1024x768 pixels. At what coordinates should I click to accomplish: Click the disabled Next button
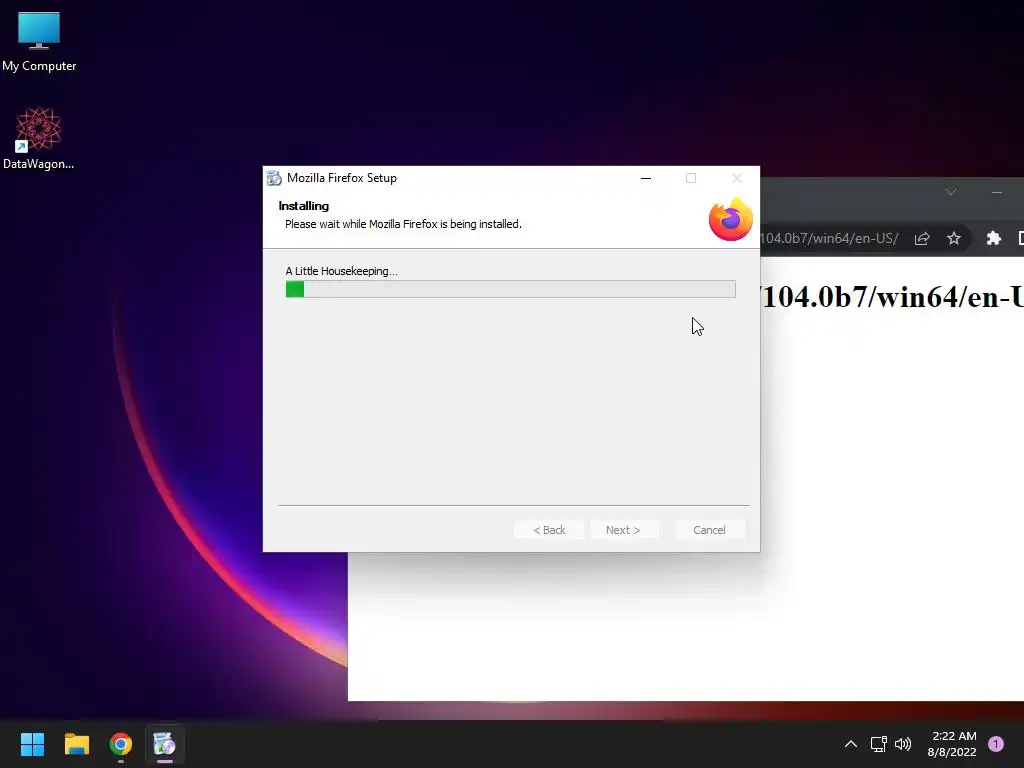point(623,530)
